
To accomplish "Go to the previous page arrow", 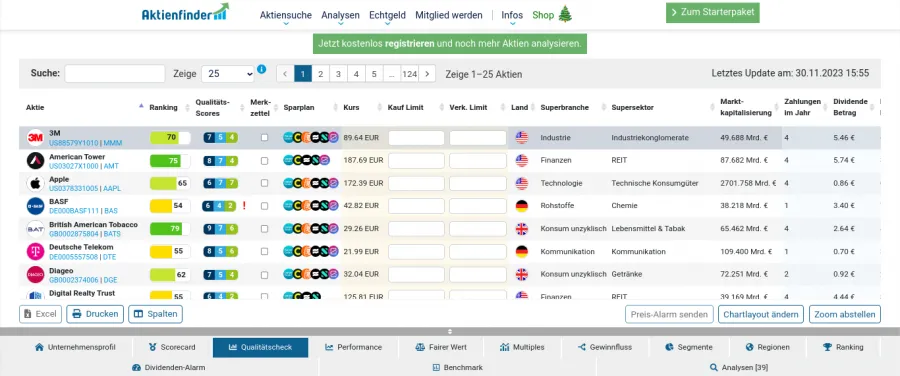I will pyautogui.click(x=285, y=74).
